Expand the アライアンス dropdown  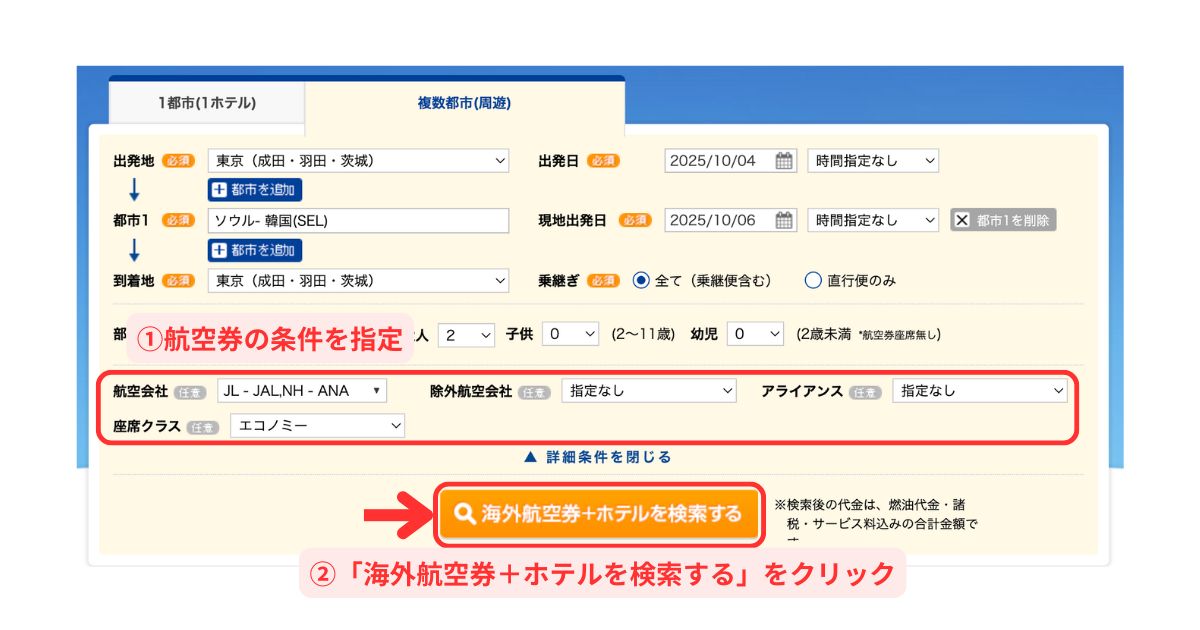980,391
